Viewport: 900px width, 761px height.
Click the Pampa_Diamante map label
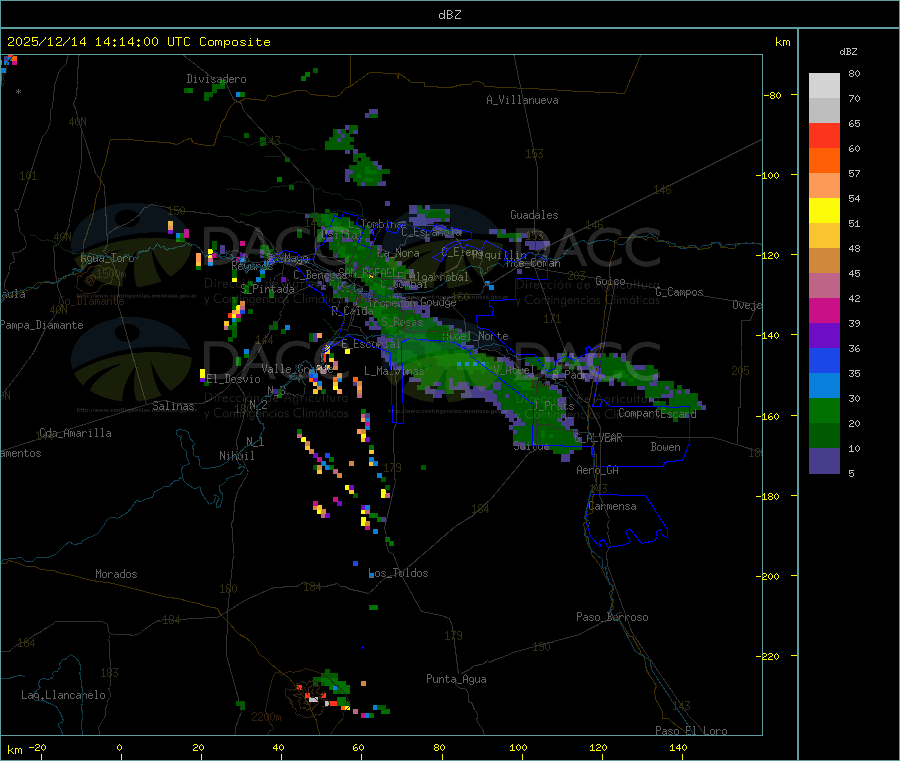pos(42,325)
